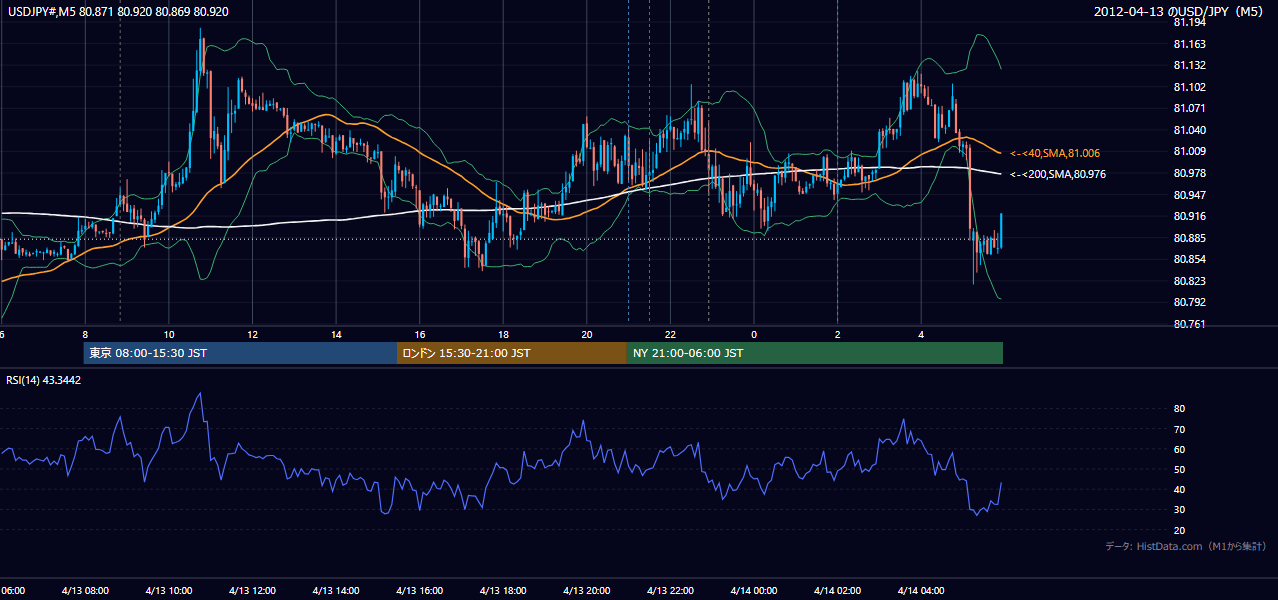1278x600 pixels.
Task: Click the 4/14 02:00 date label
Action: point(837,591)
